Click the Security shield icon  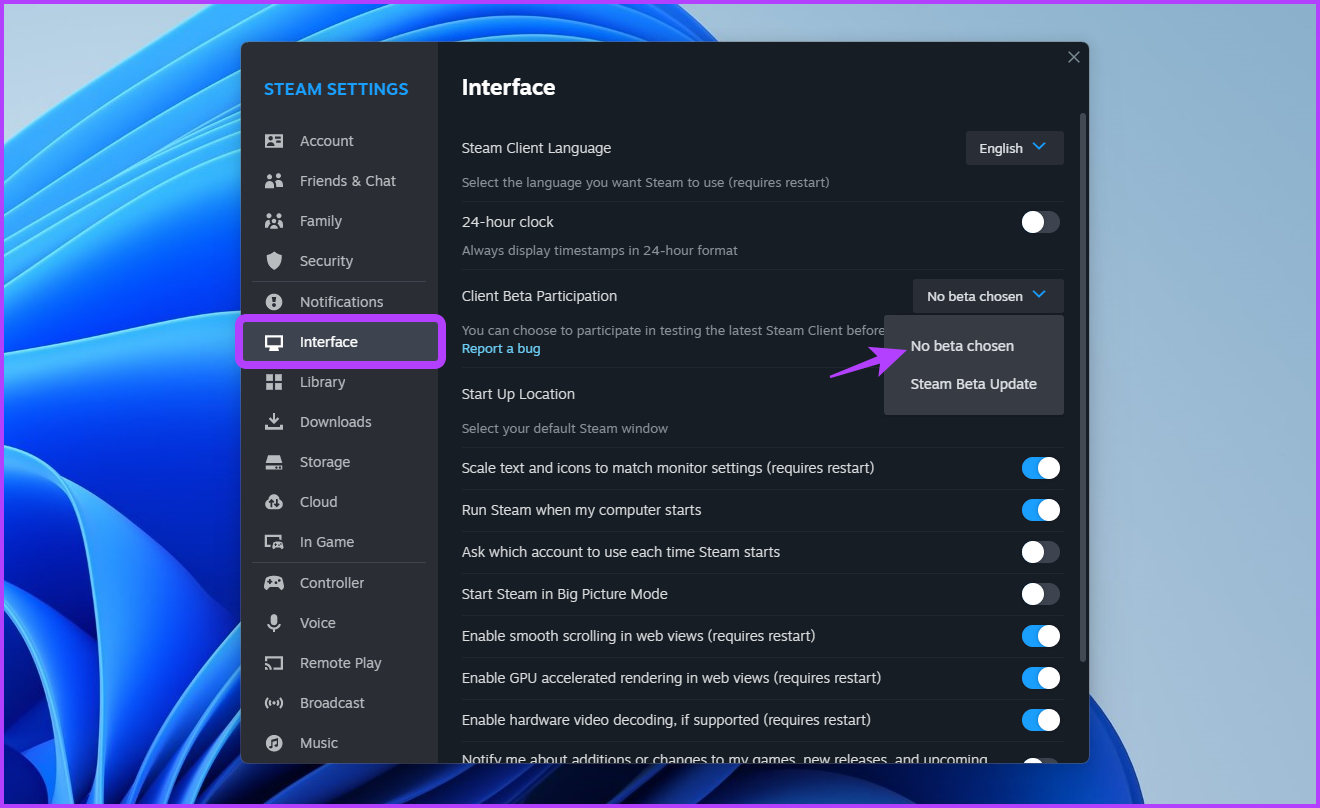point(274,261)
